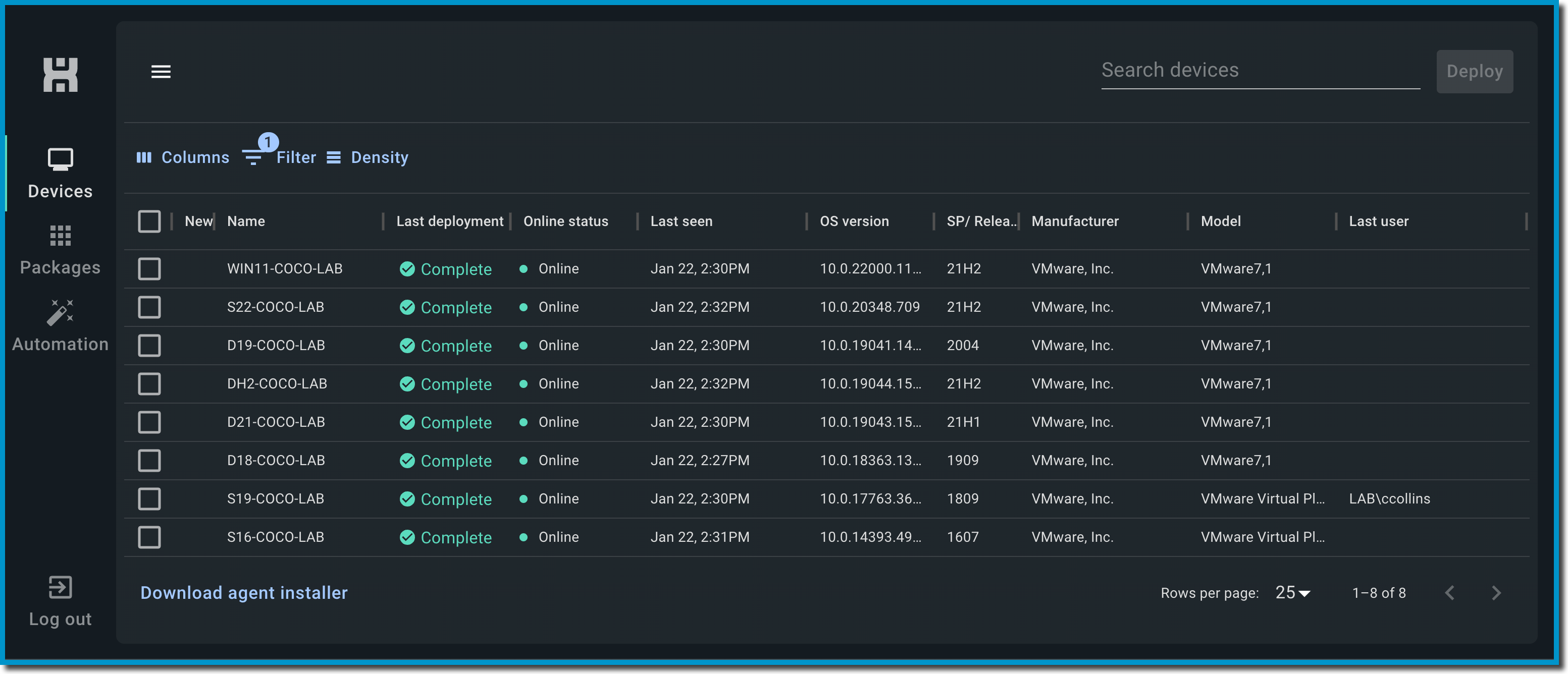The image size is (1568, 674).
Task: Toggle the select-all header checkbox
Action: point(149,221)
